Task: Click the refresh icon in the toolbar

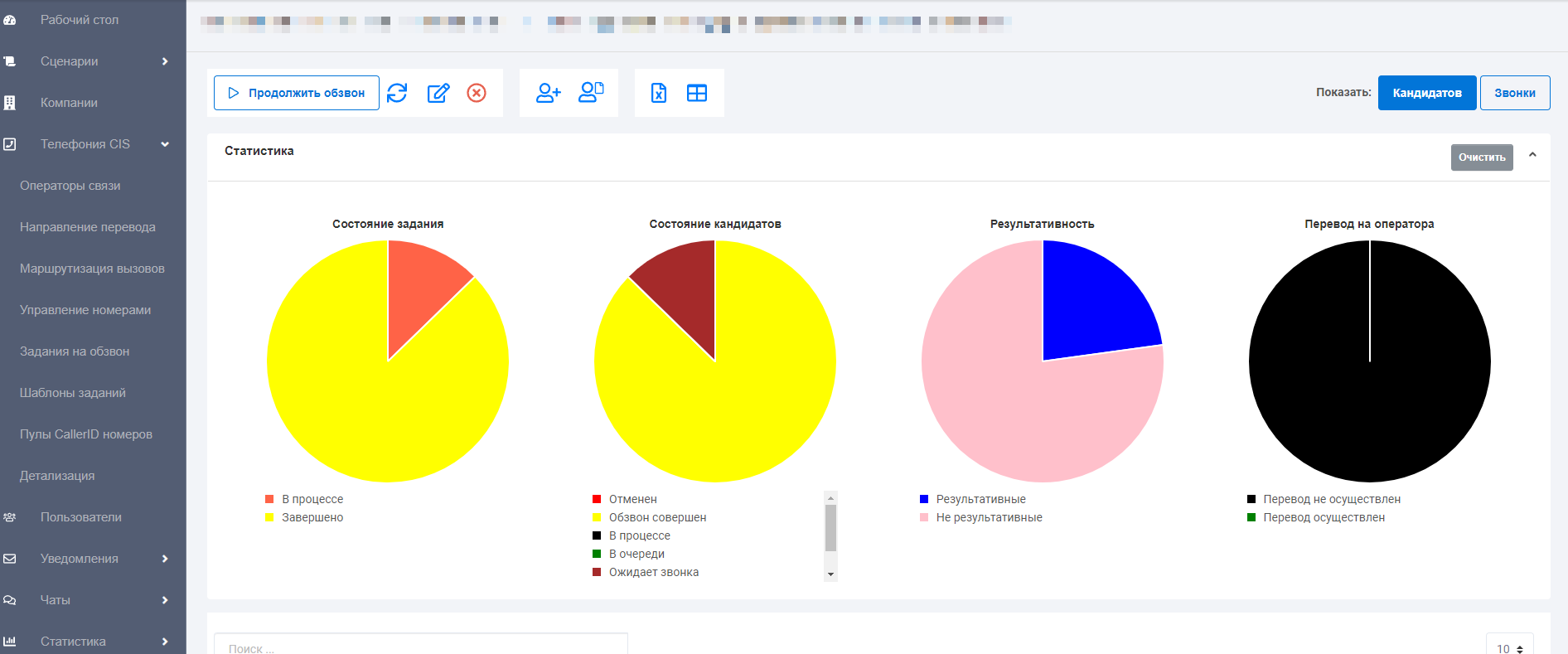Action: 397,93
